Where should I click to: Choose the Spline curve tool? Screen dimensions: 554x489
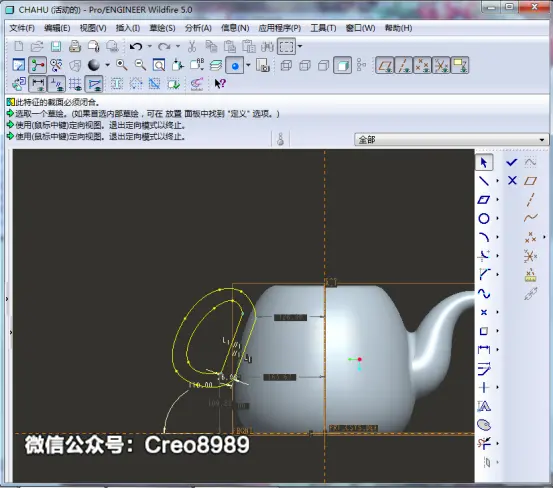pos(484,293)
